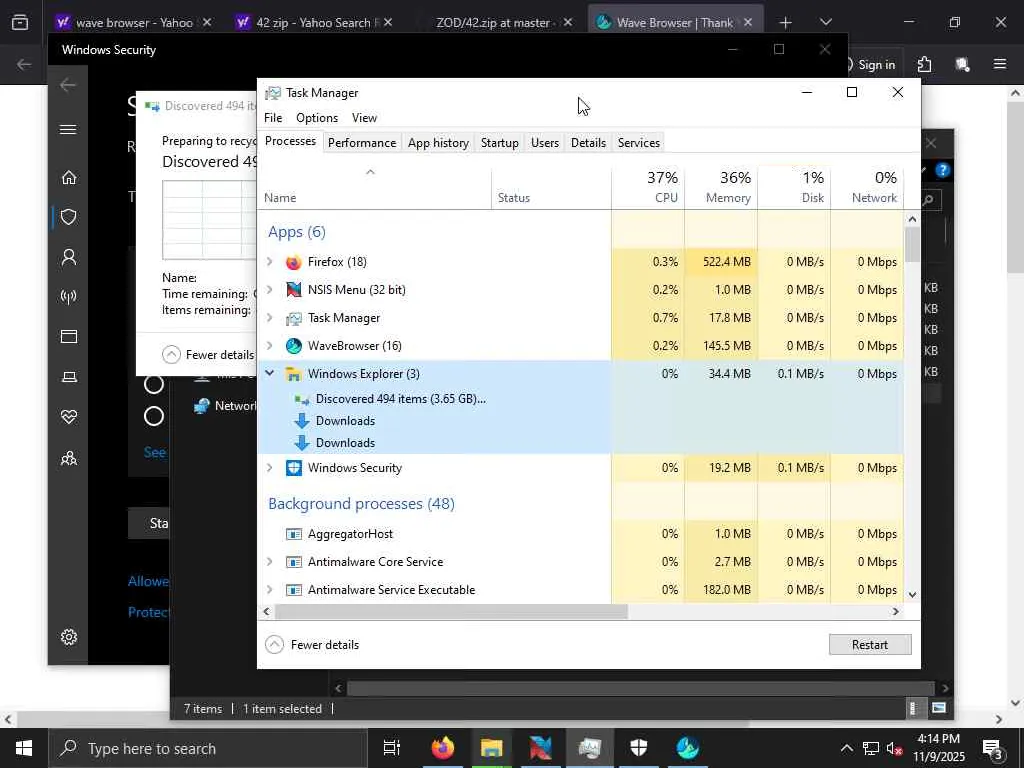Open Wave Browser taskbar icon
Viewport: 1024px width, 768px height.
[688, 748]
